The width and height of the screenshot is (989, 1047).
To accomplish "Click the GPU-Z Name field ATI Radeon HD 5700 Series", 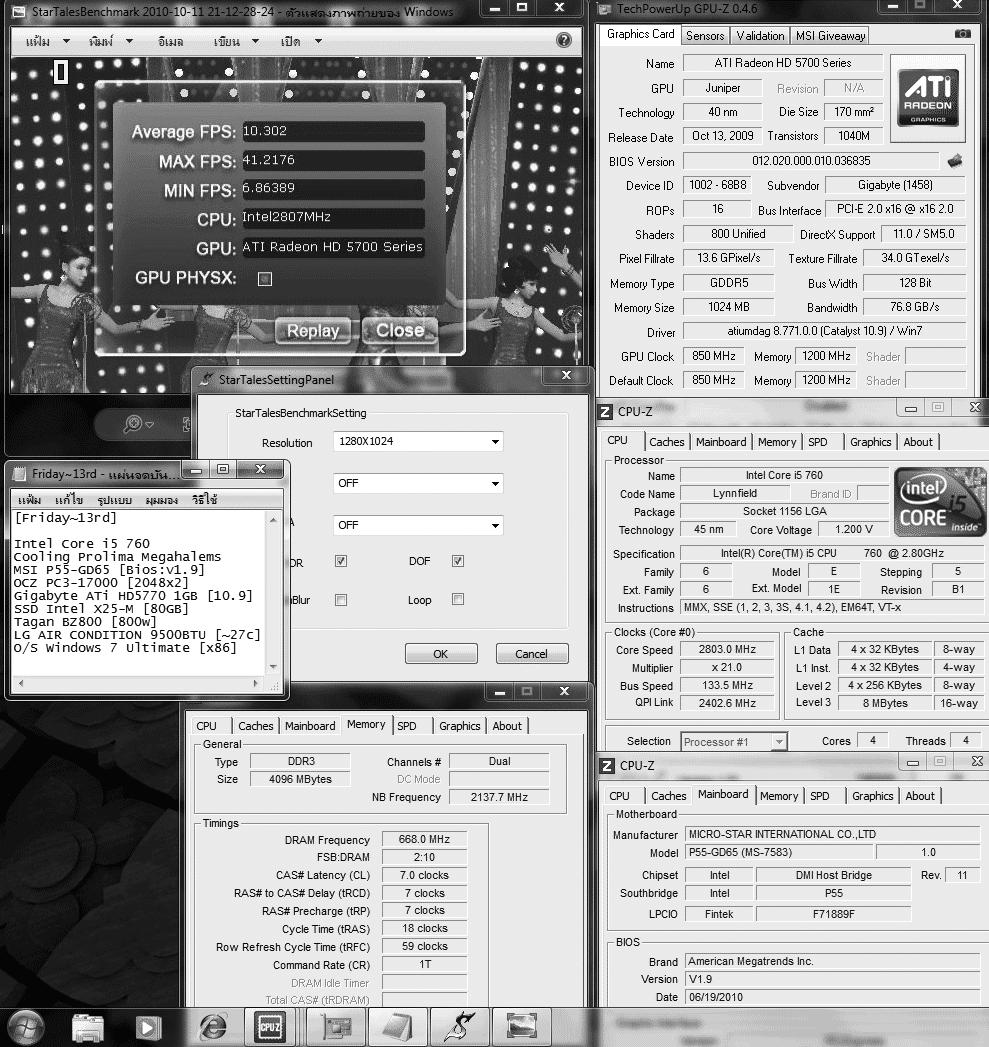I will click(783, 63).
